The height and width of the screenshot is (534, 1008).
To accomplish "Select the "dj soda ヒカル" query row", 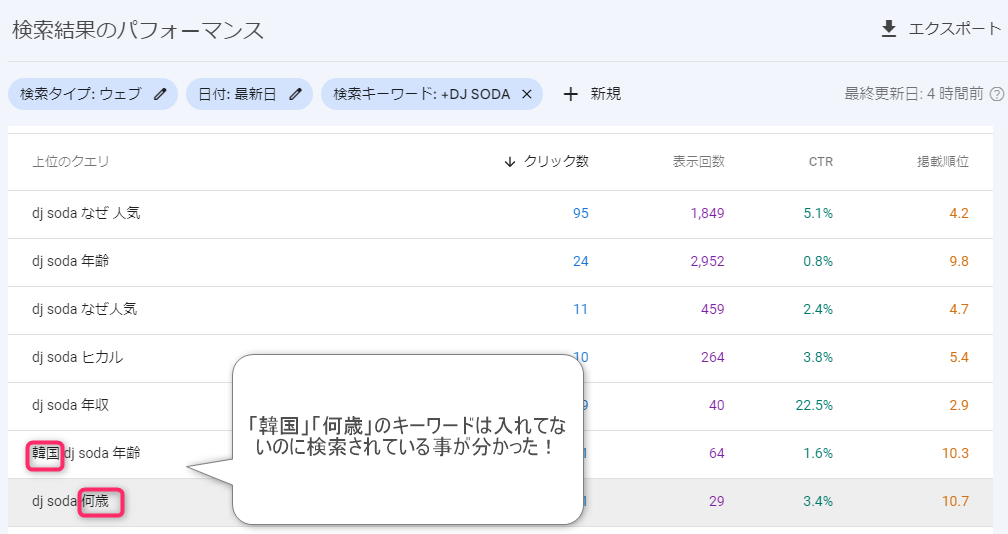I will tap(78, 357).
